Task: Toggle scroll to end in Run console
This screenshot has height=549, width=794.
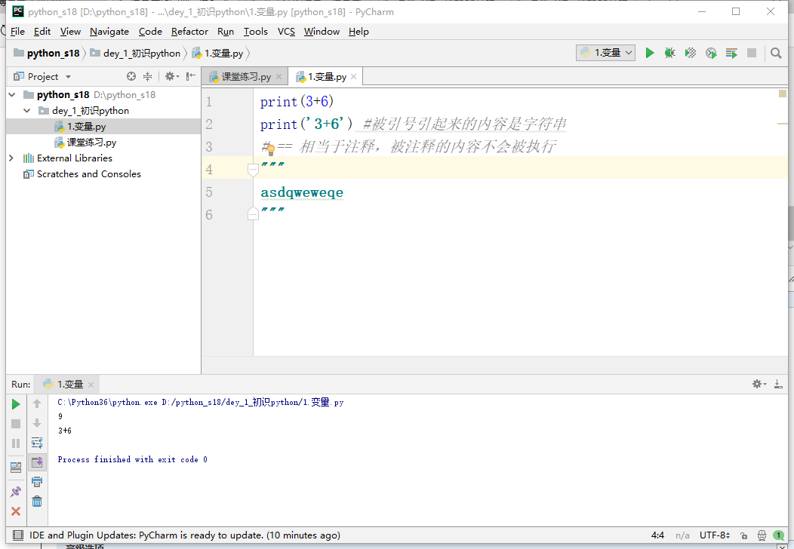Action: coord(37,462)
